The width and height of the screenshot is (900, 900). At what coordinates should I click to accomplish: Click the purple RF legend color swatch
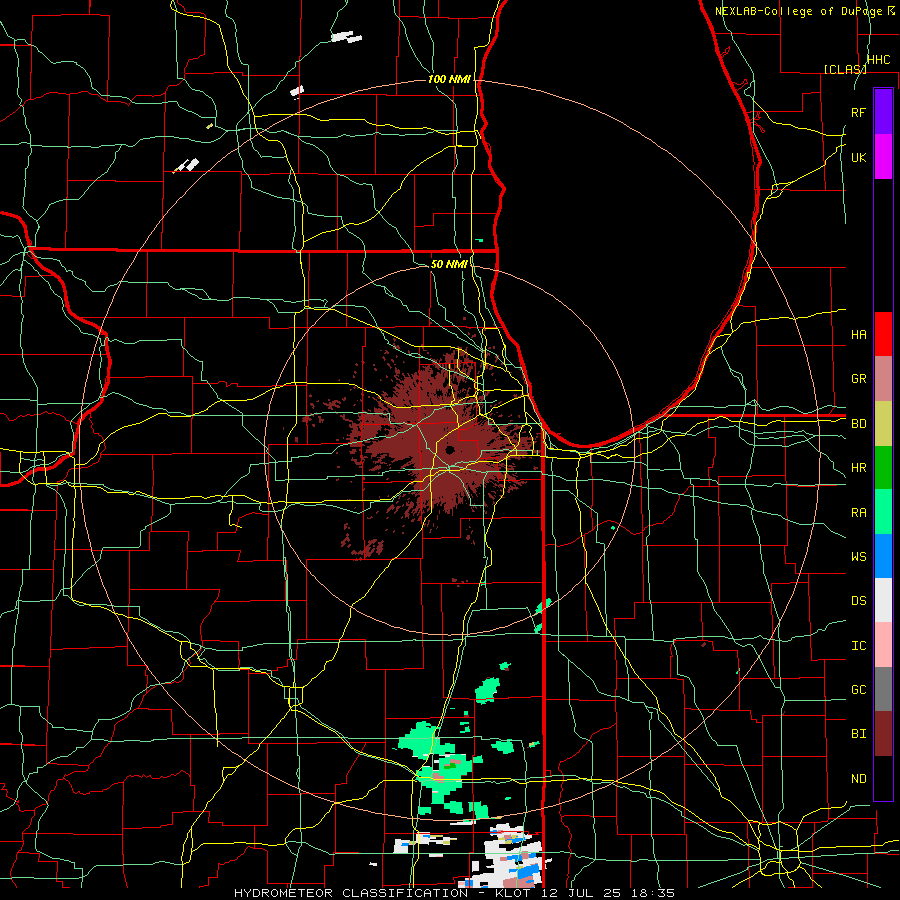pyautogui.click(x=883, y=112)
